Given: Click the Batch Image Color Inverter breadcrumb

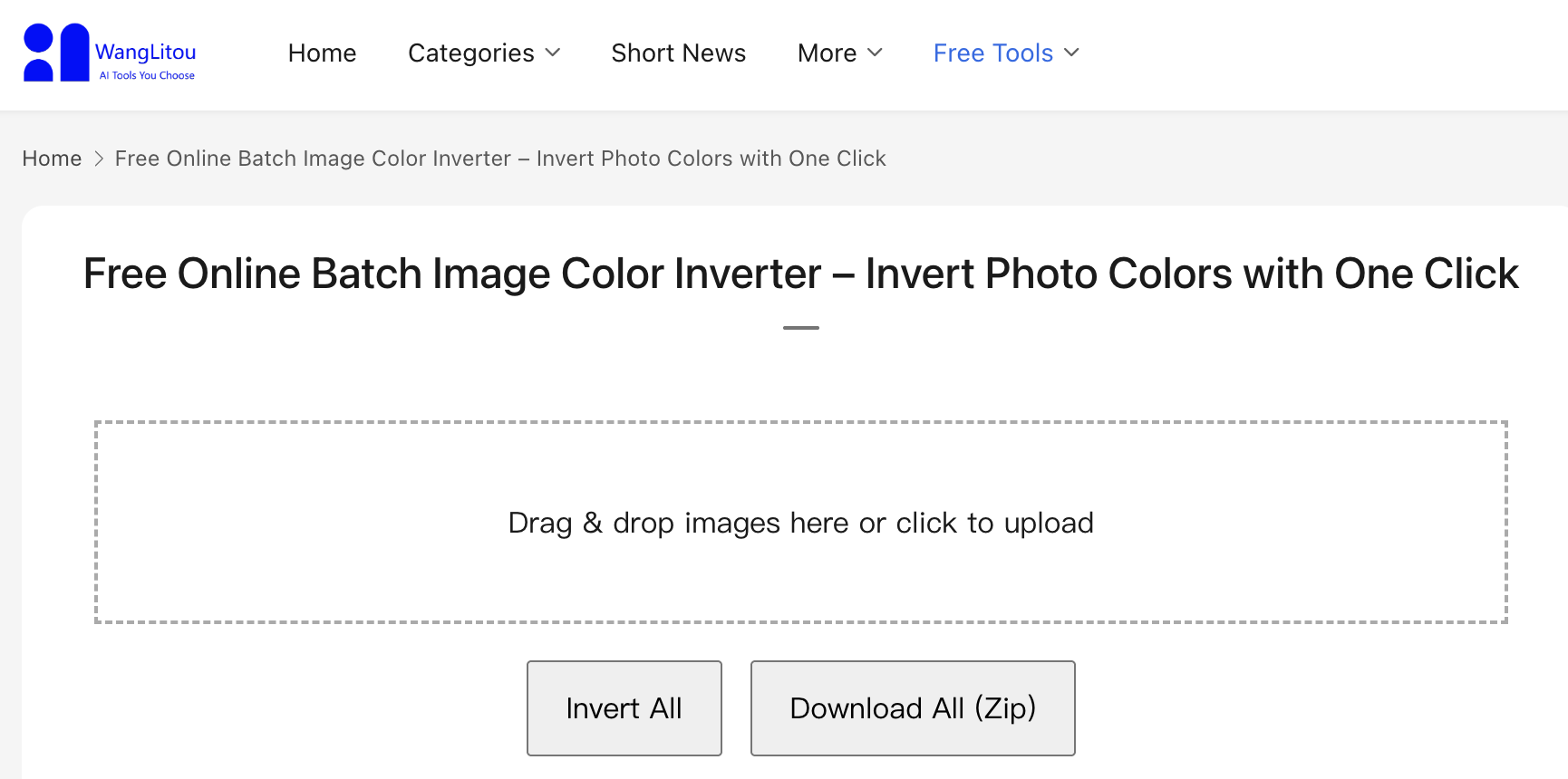Looking at the screenshot, I should (x=500, y=159).
